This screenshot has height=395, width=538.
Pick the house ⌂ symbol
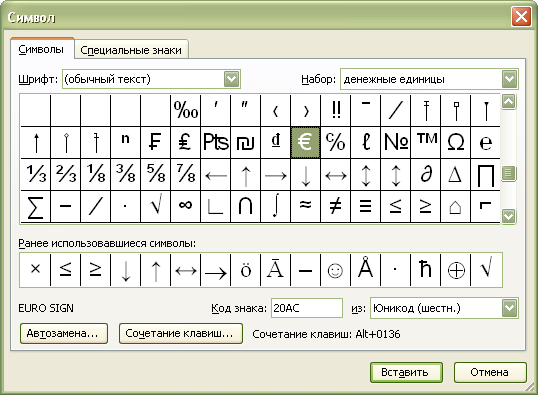tap(456, 207)
